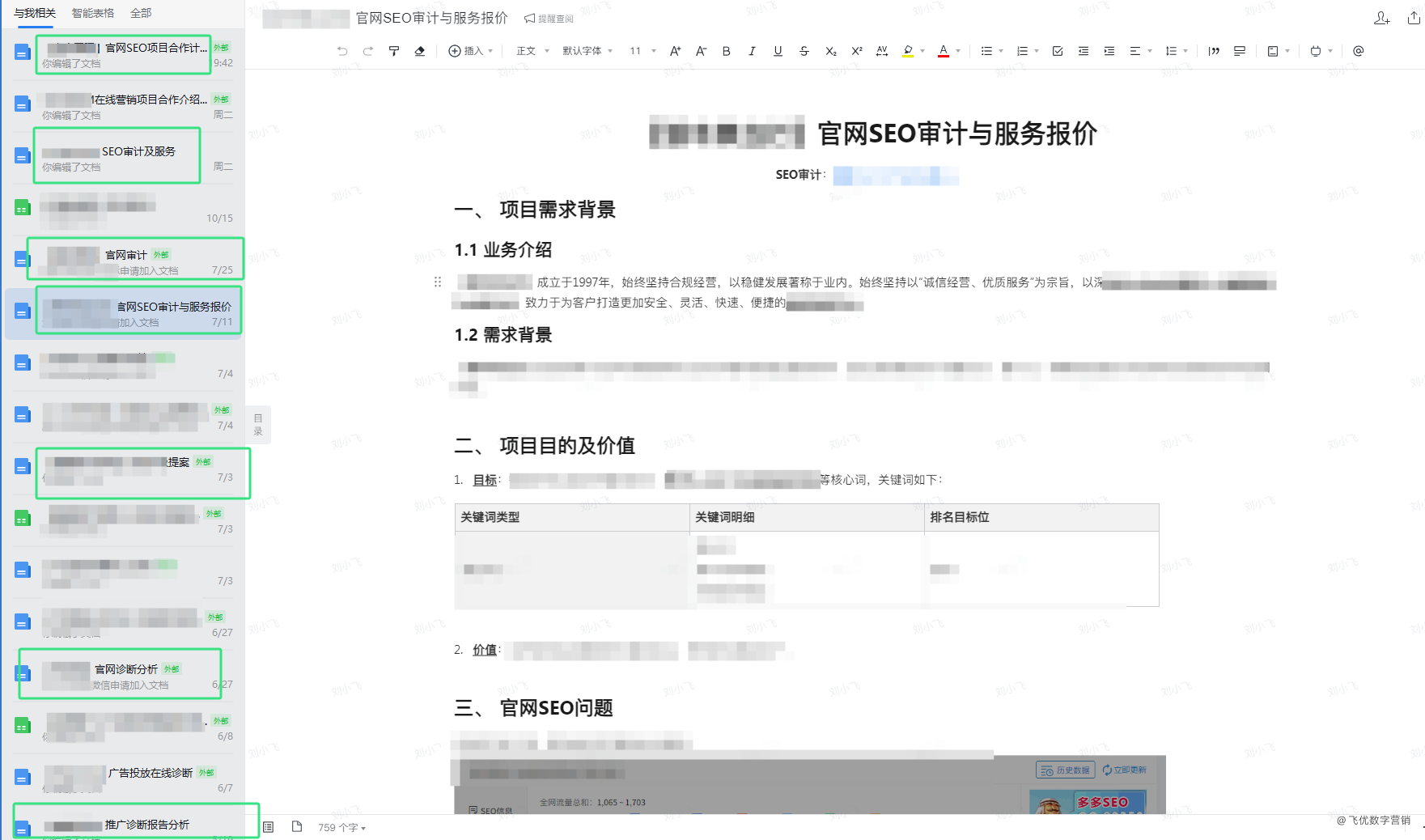Toggle strikethrough formatting
This screenshot has width=1425, height=840.
point(804,51)
